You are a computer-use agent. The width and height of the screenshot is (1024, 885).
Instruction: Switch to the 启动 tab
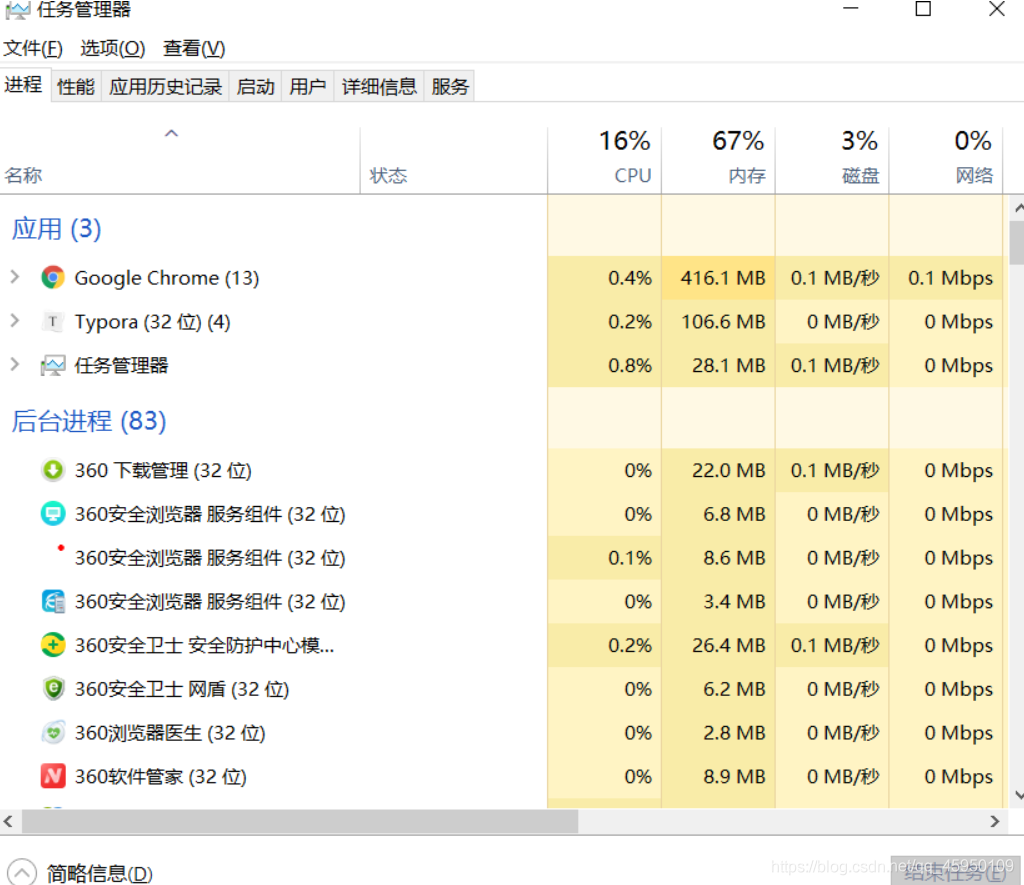click(x=255, y=86)
